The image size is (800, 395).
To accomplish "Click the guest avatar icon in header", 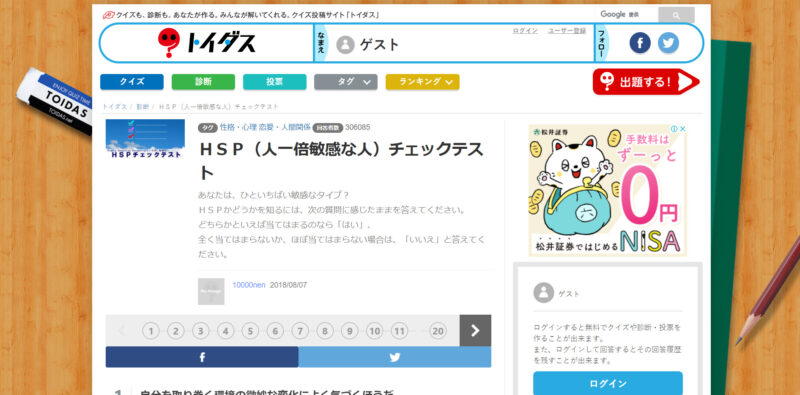I will click(345, 44).
